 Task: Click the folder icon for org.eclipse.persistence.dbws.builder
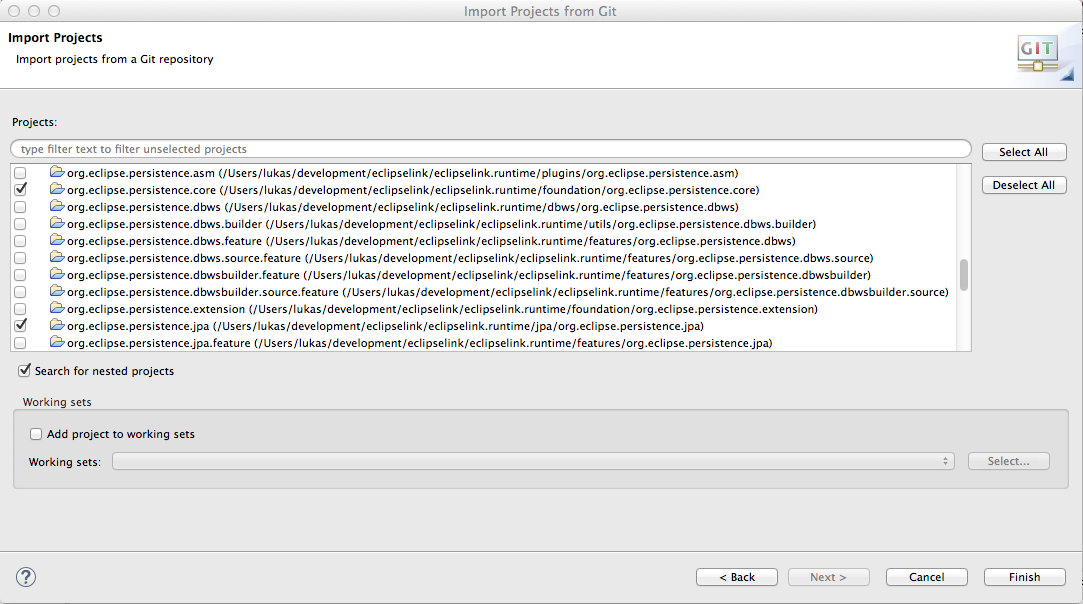point(57,223)
